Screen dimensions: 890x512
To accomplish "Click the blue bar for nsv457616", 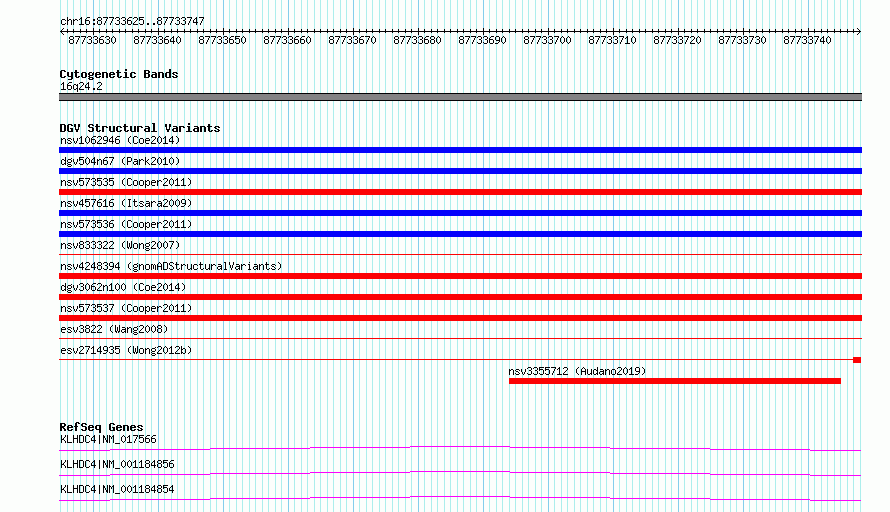I will tap(460, 213).
